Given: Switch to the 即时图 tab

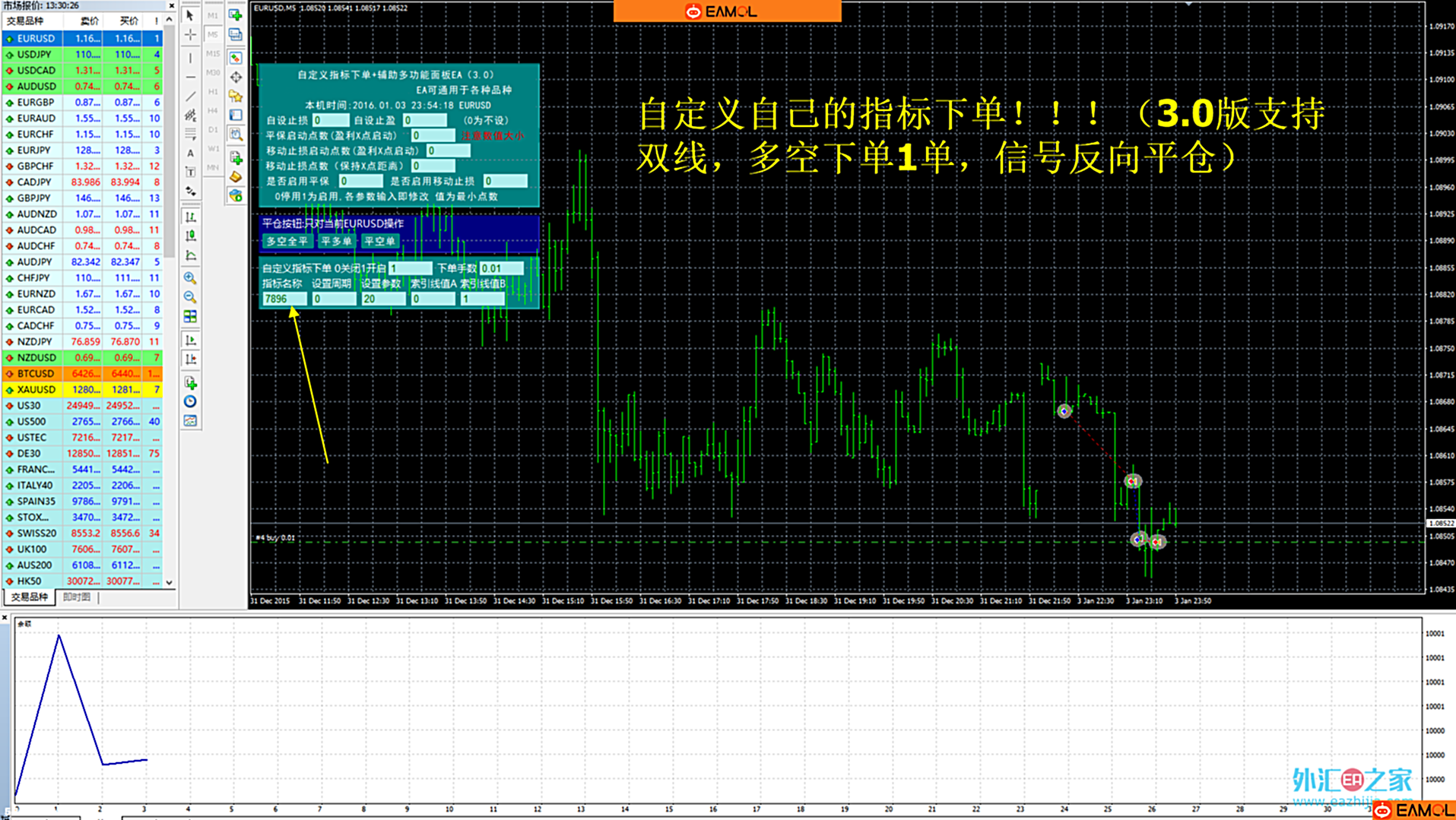Looking at the screenshot, I should click(x=77, y=597).
